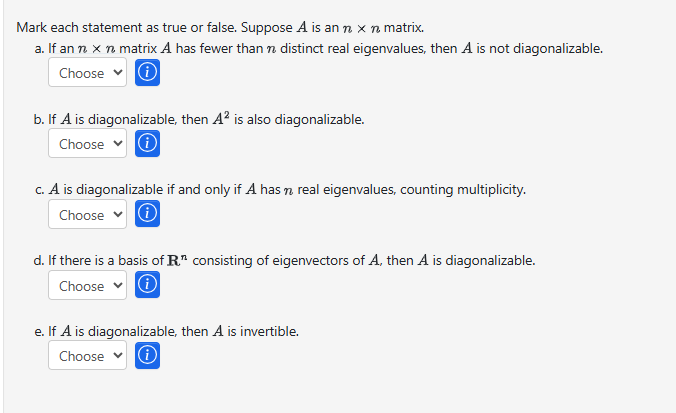
Task: Click the Rⁿ symbol in statement d
Action: (x=175, y=261)
